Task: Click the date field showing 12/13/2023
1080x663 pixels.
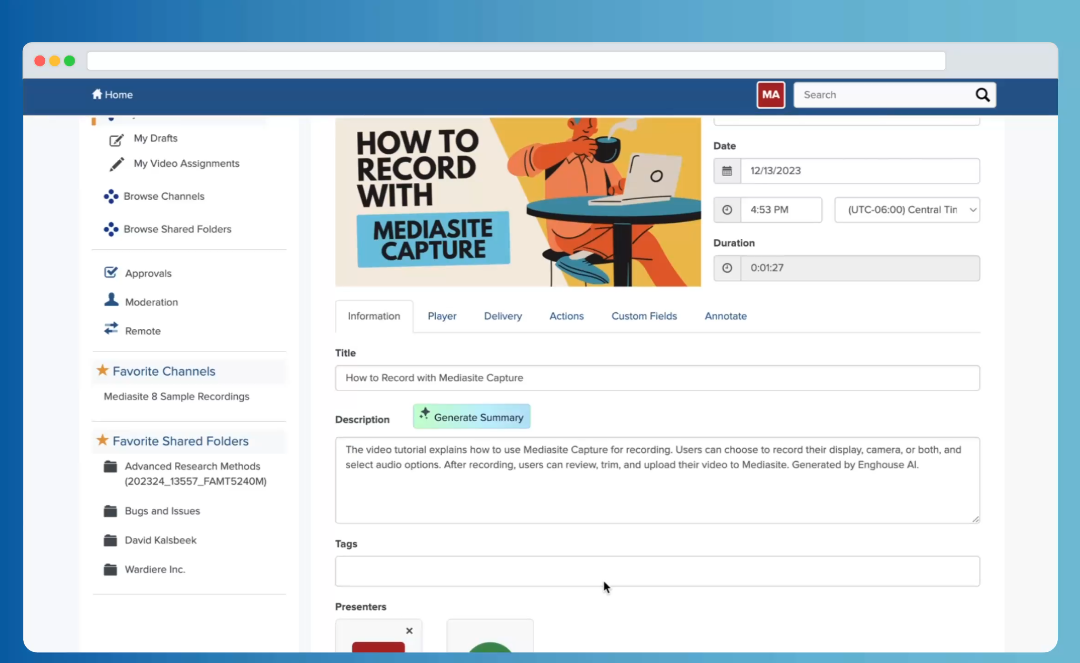Action: pyautogui.click(x=860, y=171)
